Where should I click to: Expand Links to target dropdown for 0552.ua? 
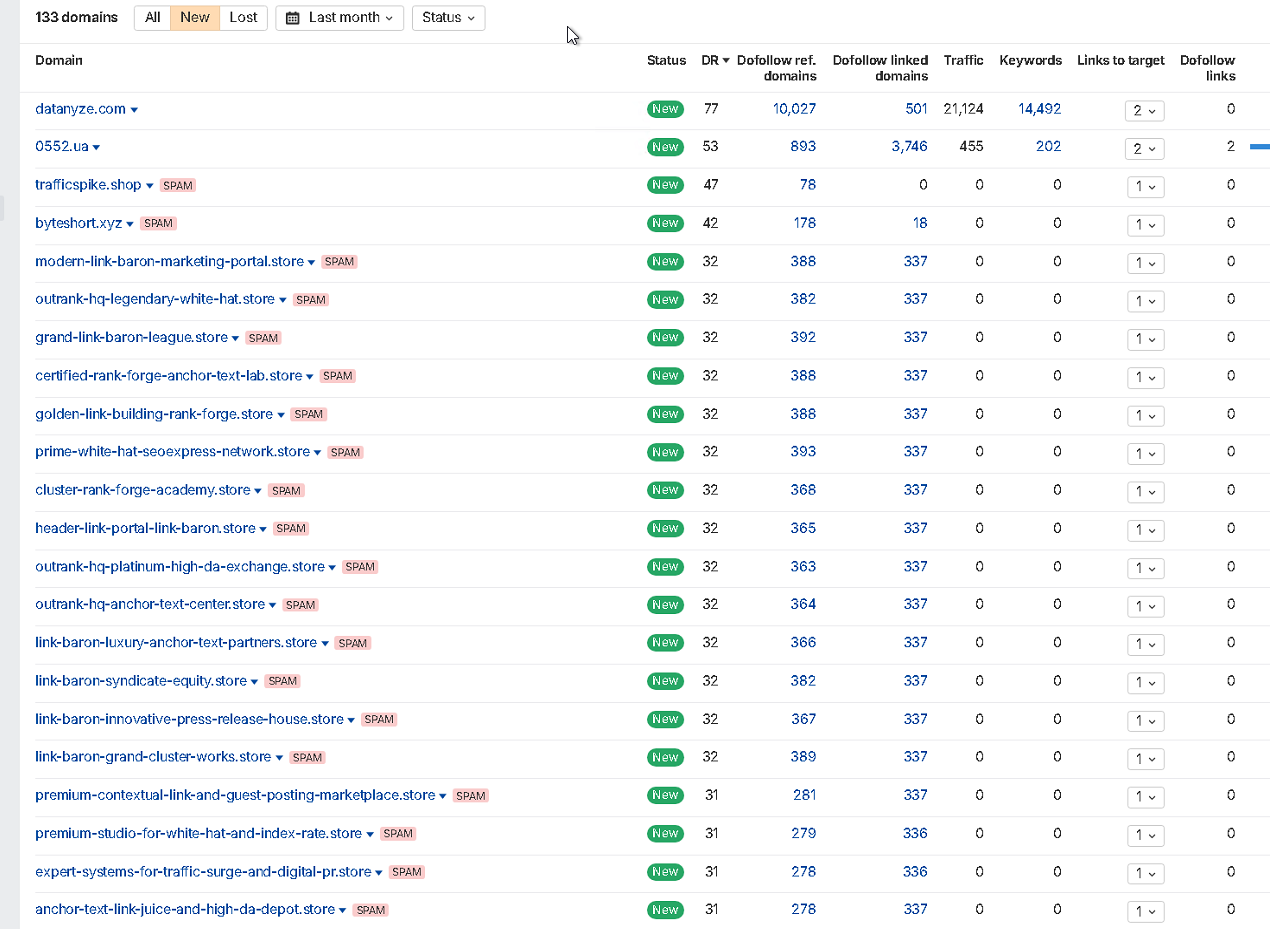click(x=1145, y=148)
